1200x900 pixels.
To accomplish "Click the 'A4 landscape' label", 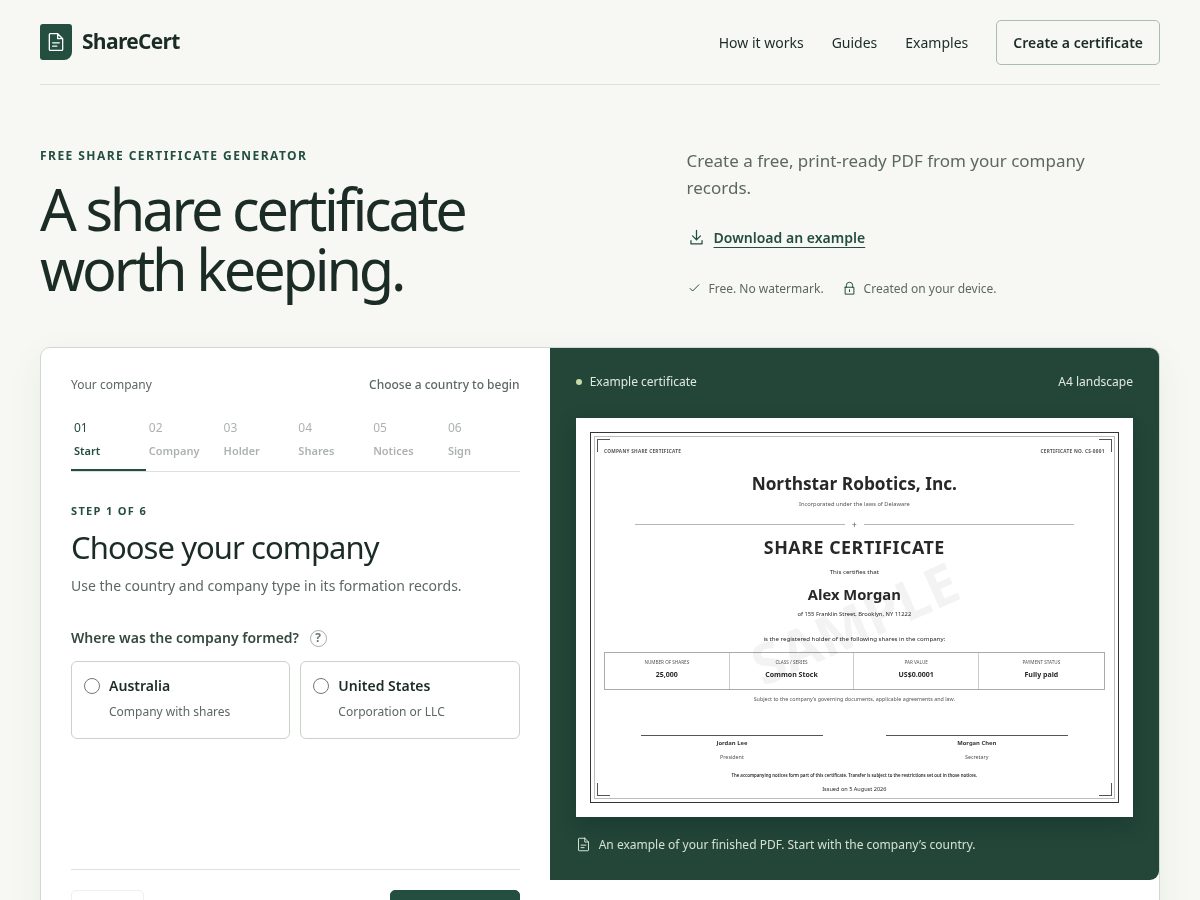I will (1095, 381).
